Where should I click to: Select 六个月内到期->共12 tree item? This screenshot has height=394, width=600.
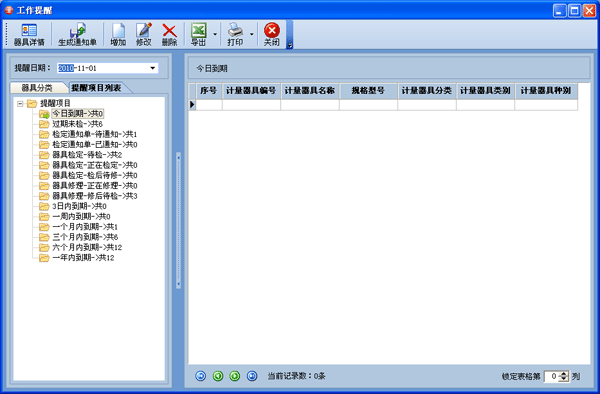tap(87, 248)
